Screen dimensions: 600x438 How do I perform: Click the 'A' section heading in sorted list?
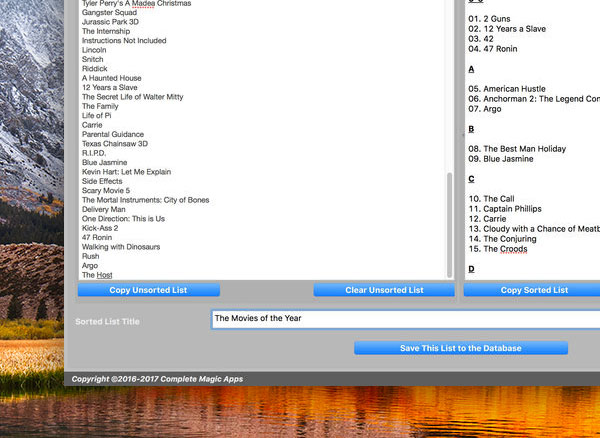471,69
